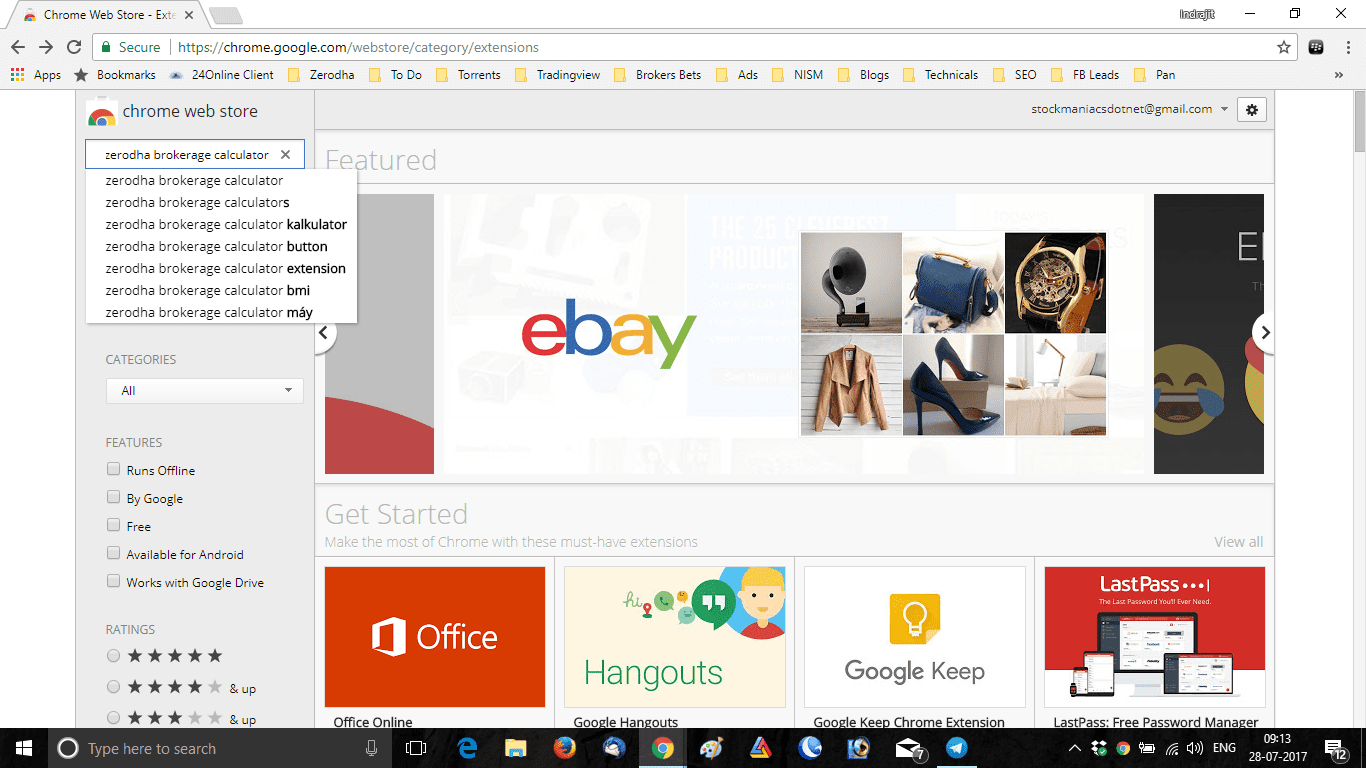Open the BlackBerry extension icon in toolbar

tap(1317, 47)
